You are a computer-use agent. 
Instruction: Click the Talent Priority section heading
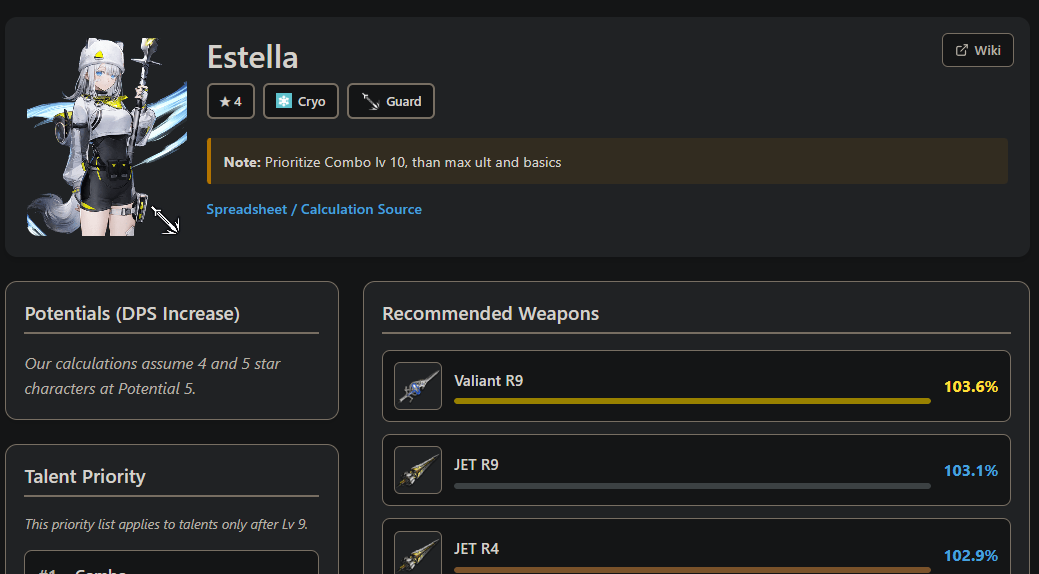click(x=85, y=477)
